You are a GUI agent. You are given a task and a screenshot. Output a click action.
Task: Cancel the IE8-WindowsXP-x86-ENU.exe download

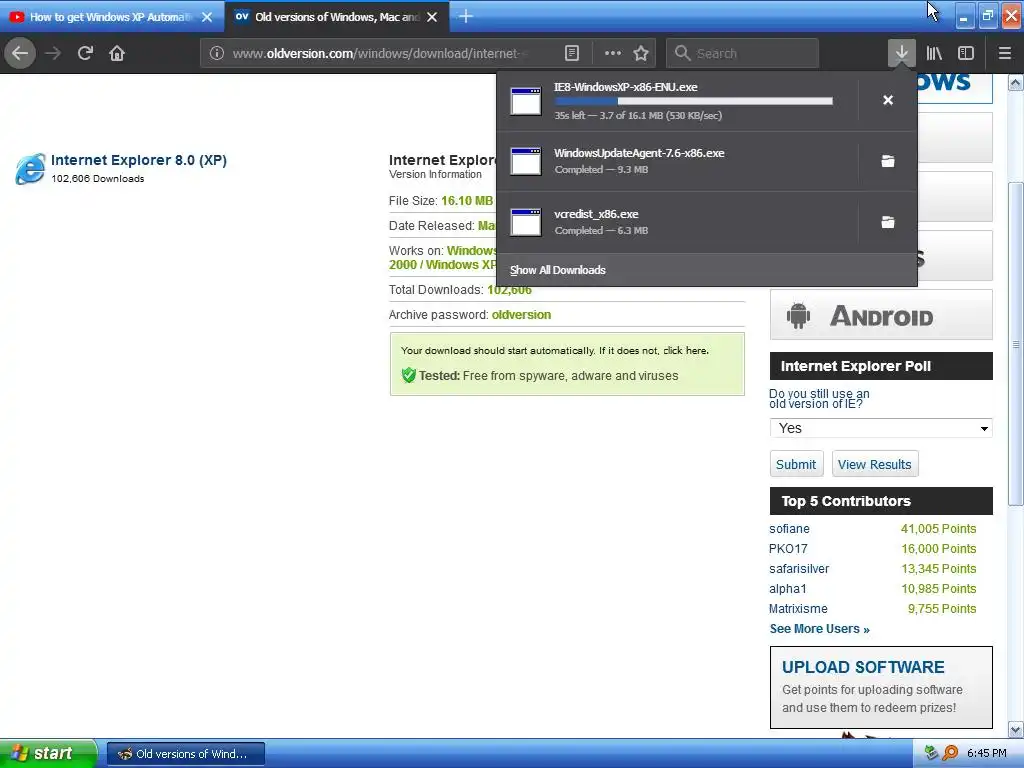[888, 100]
